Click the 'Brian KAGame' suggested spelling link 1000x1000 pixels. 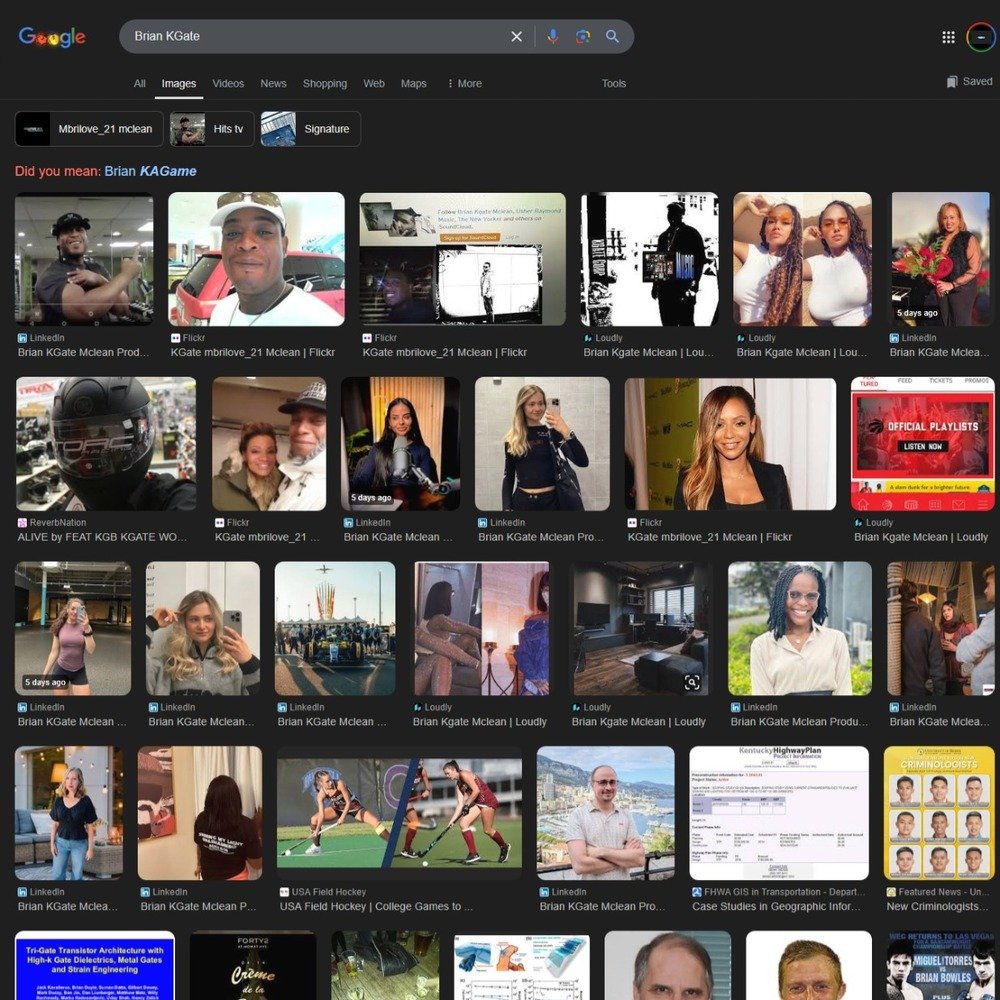pos(150,171)
